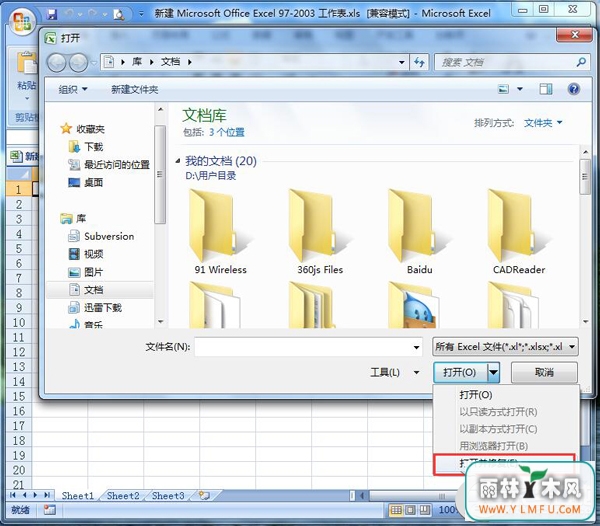Click the 打开(O) button
600x526 pixels.
(460, 372)
